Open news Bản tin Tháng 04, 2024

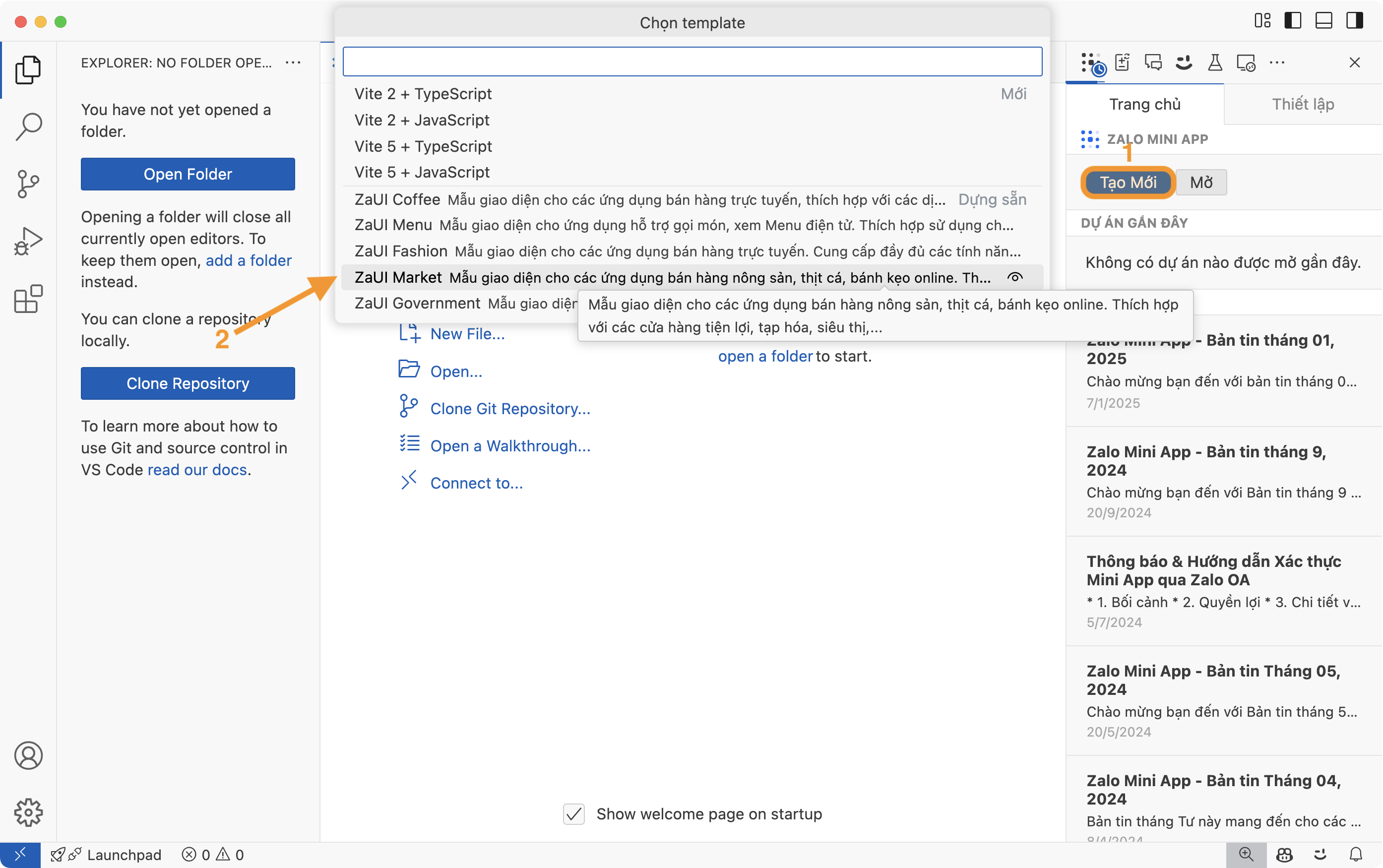[1223, 799]
